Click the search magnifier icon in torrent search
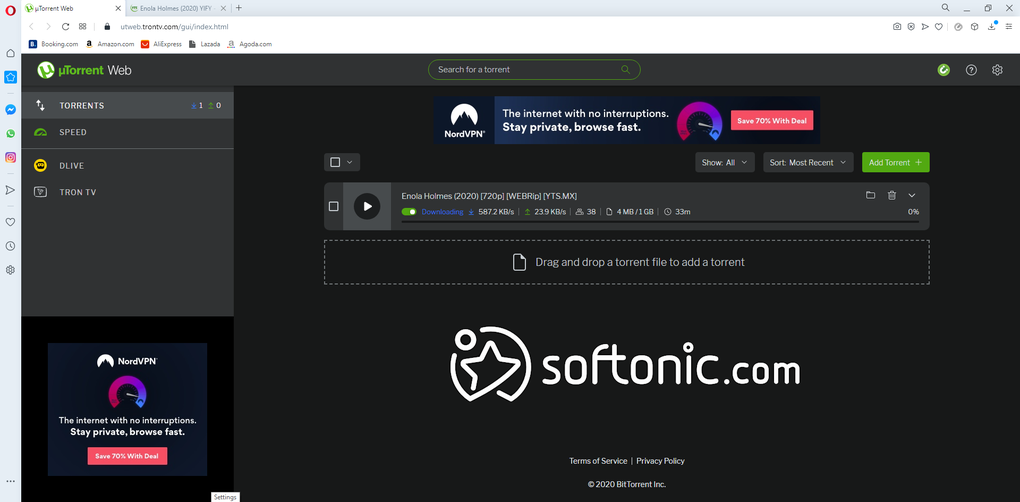The width and height of the screenshot is (1020, 502). click(625, 70)
